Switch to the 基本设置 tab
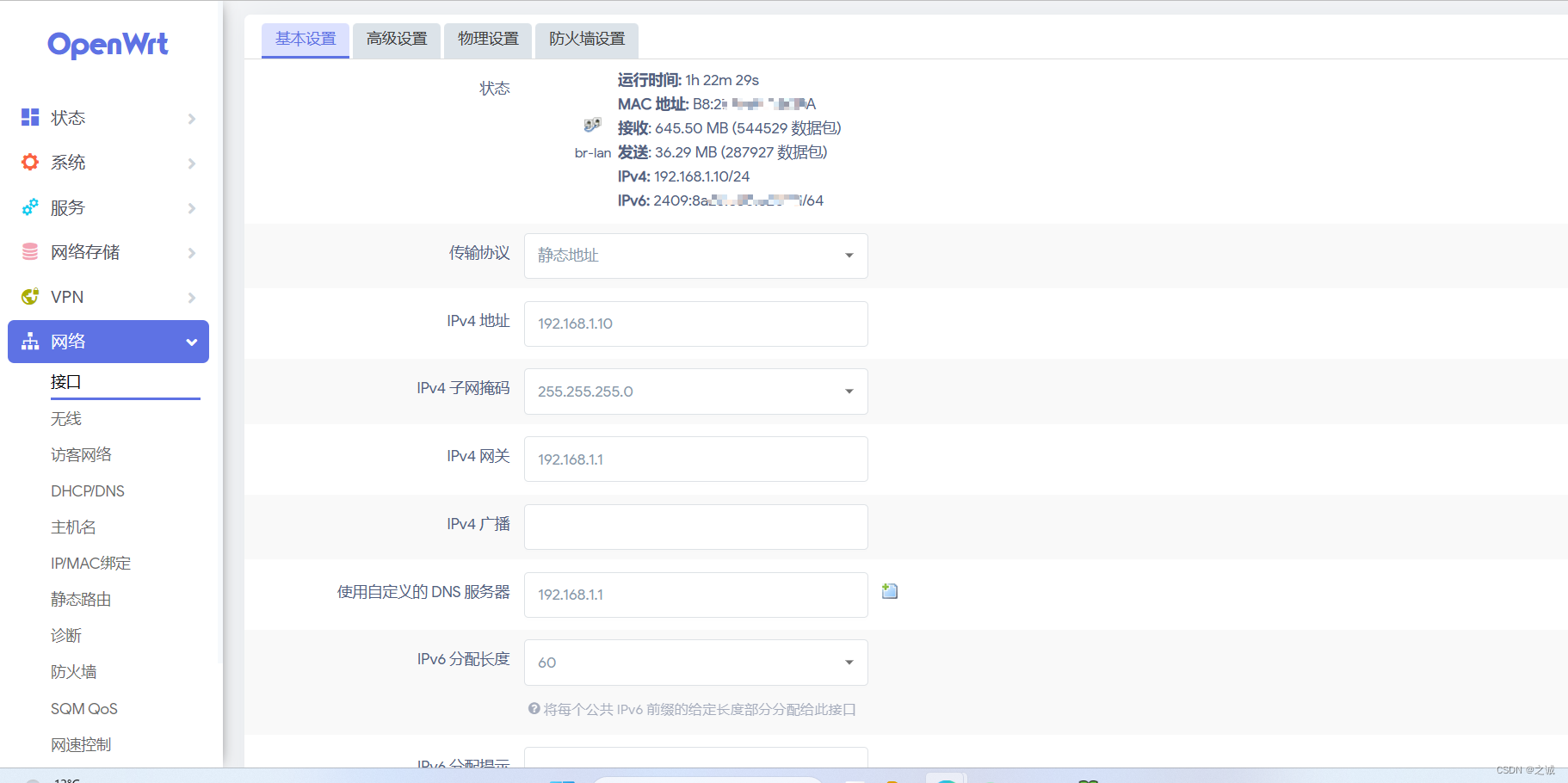This screenshot has height=783, width=1568. pyautogui.click(x=306, y=40)
